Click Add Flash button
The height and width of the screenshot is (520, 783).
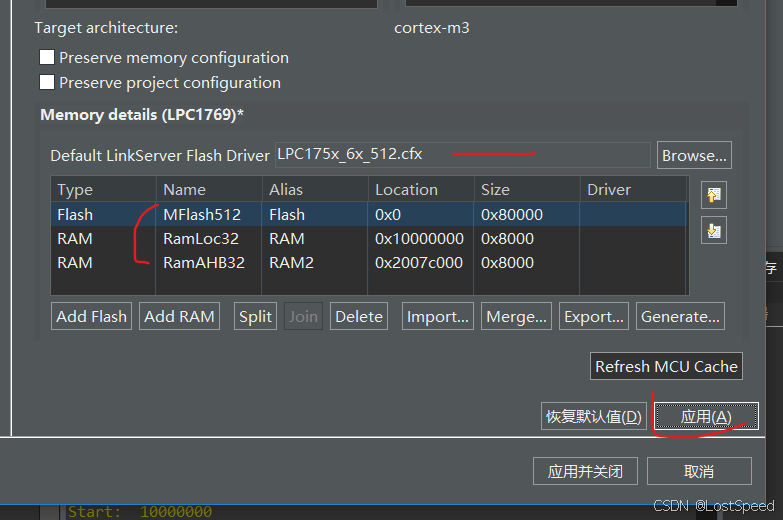point(91,316)
